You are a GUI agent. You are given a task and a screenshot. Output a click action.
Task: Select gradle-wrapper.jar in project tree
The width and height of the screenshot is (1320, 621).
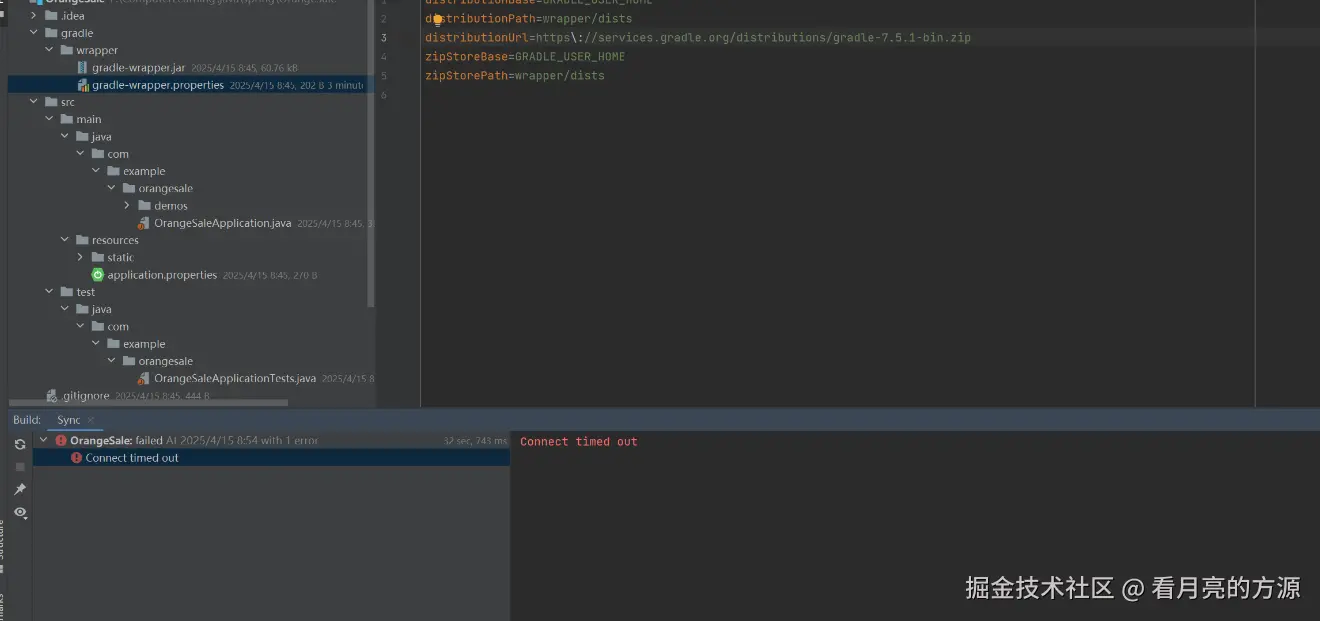coord(138,68)
